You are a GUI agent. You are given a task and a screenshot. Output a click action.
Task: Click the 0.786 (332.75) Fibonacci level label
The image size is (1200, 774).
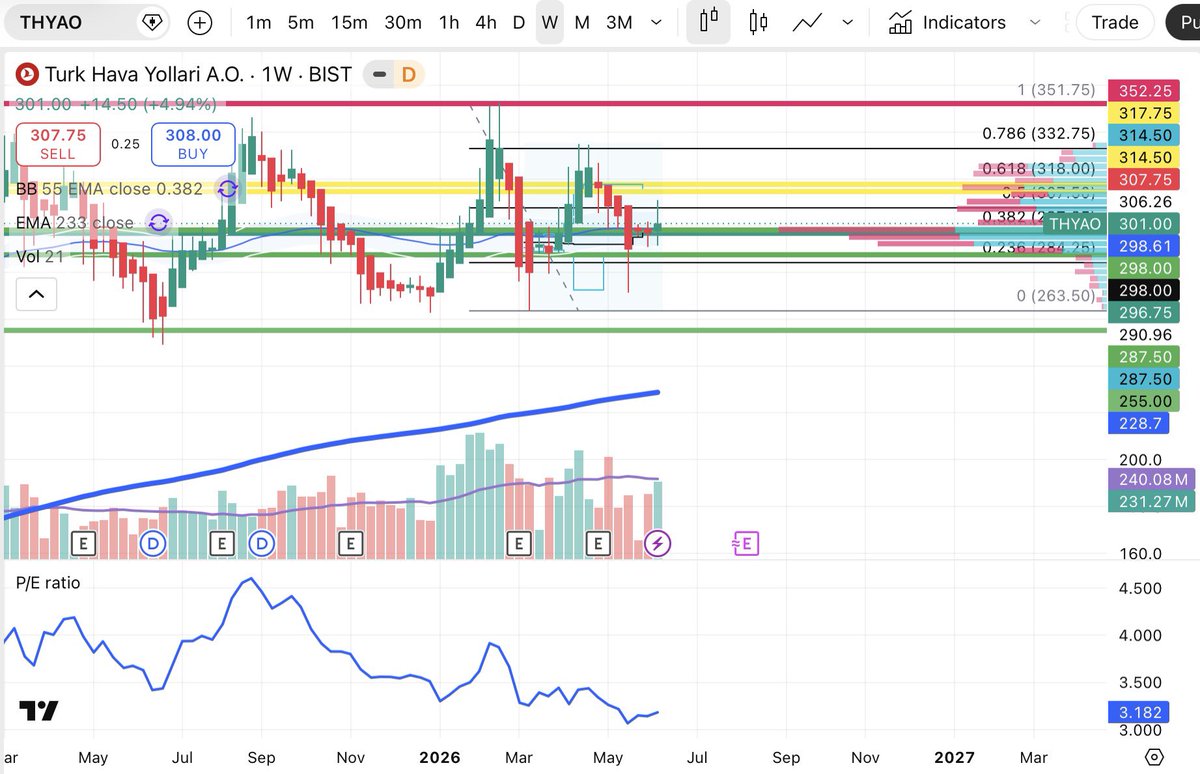click(x=1038, y=133)
